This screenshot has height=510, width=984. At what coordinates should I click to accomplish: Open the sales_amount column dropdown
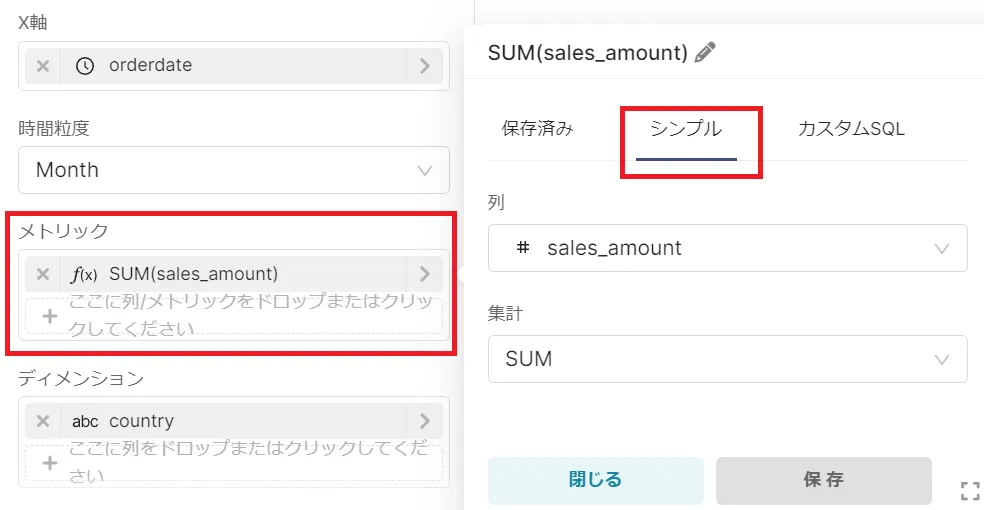(727, 248)
